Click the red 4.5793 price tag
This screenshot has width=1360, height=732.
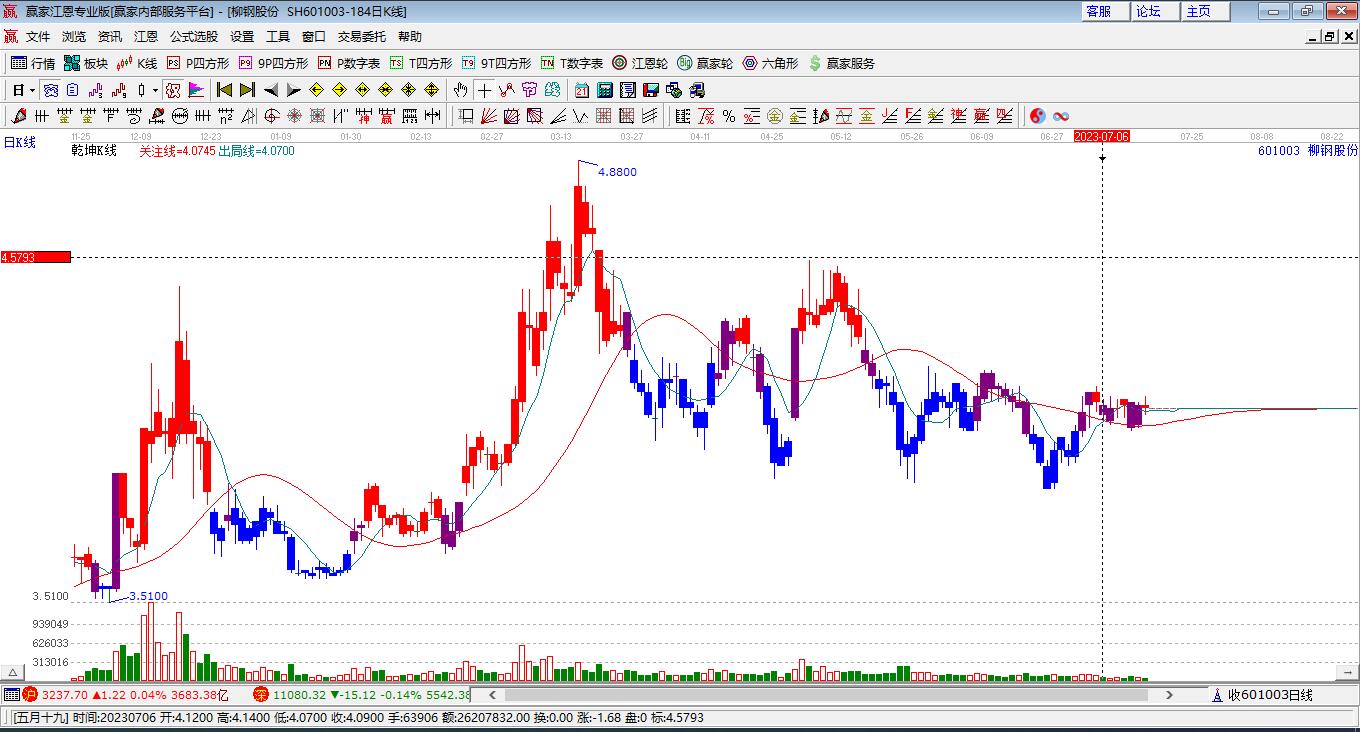36,257
